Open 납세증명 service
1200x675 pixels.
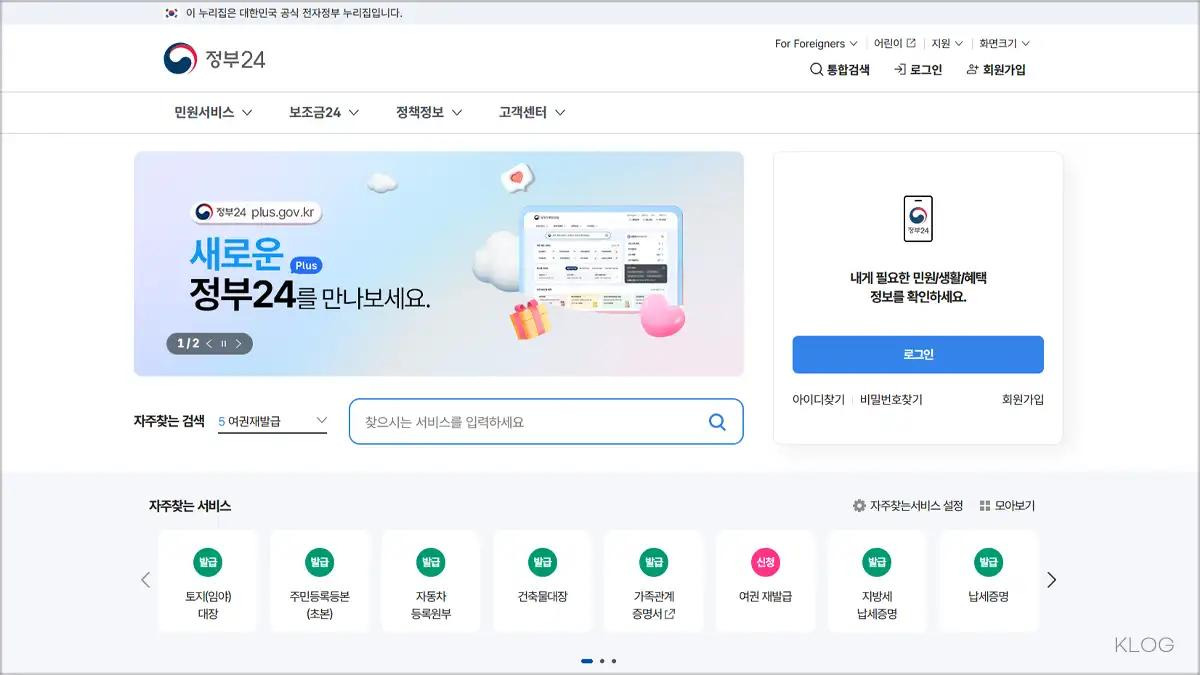point(989,581)
